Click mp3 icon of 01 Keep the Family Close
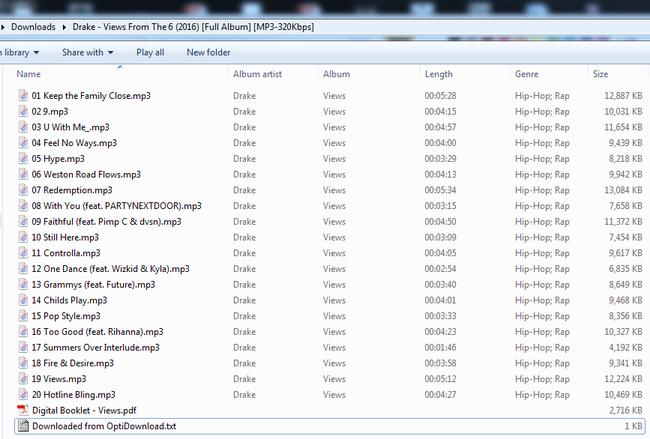This screenshot has height=439, width=650. (x=23, y=95)
